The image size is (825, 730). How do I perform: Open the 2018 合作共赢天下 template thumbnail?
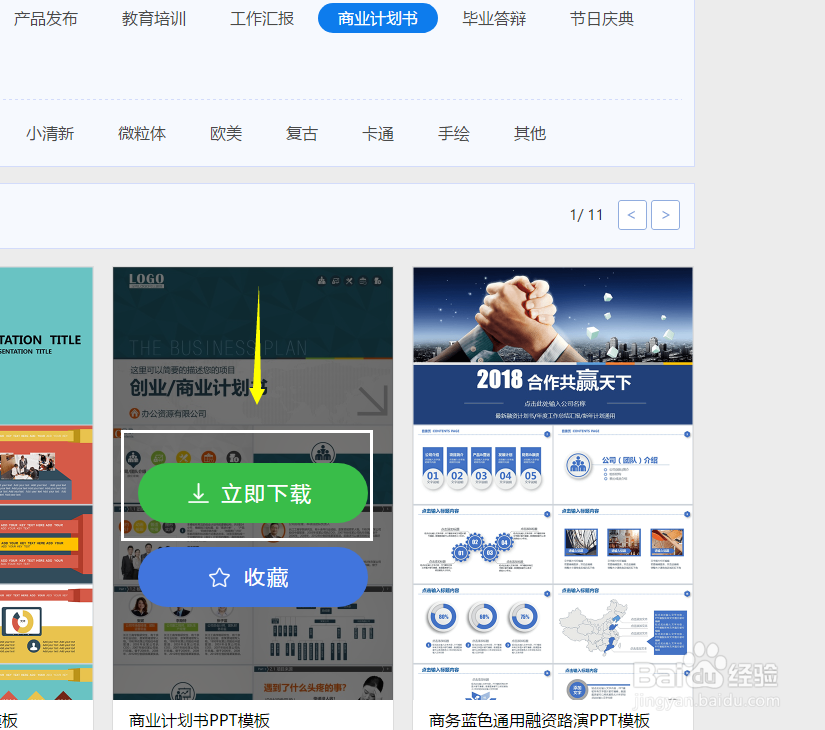[553, 484]
